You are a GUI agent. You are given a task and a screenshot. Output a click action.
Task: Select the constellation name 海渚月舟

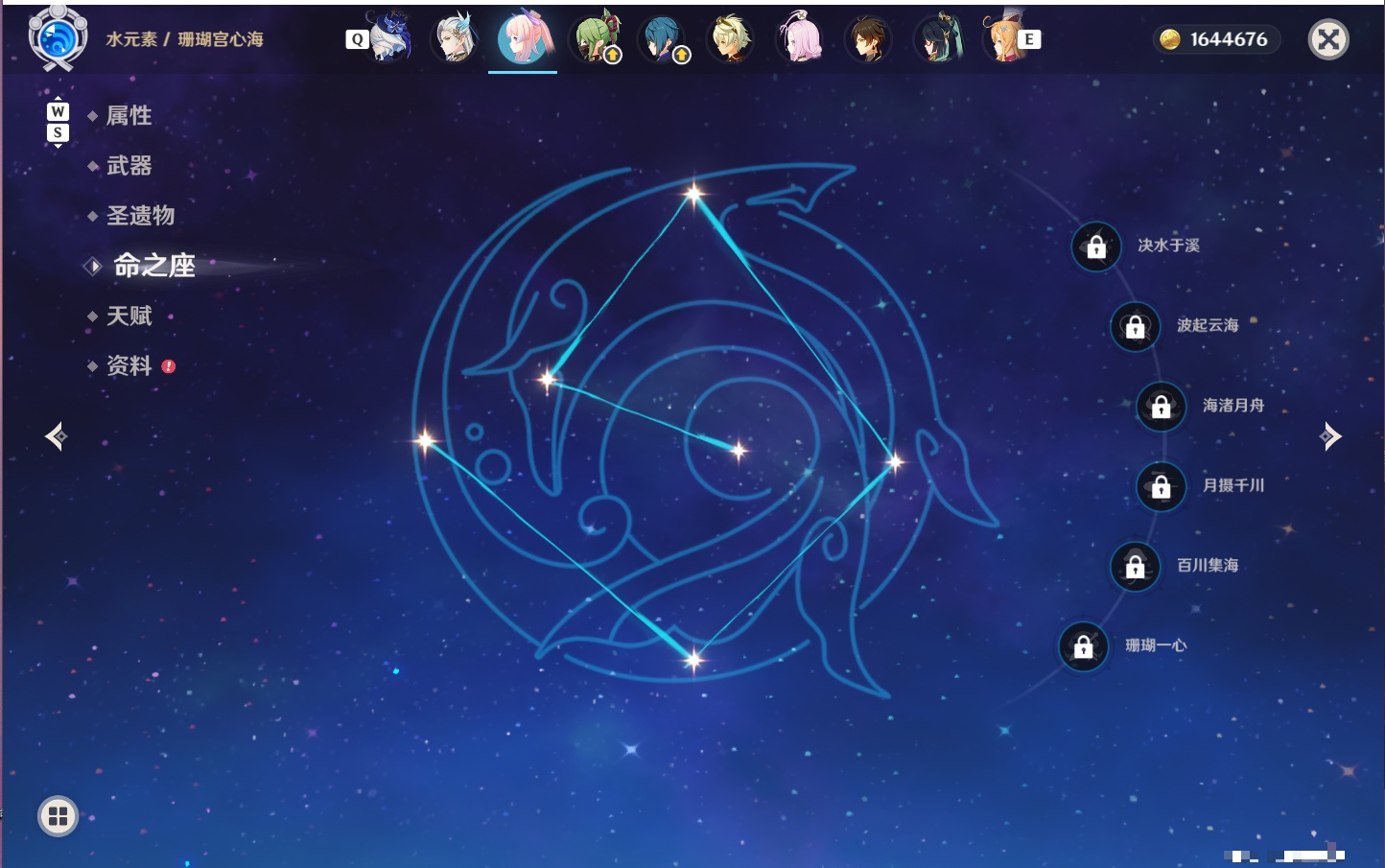pyautogui.click(x=1233, y=406)
